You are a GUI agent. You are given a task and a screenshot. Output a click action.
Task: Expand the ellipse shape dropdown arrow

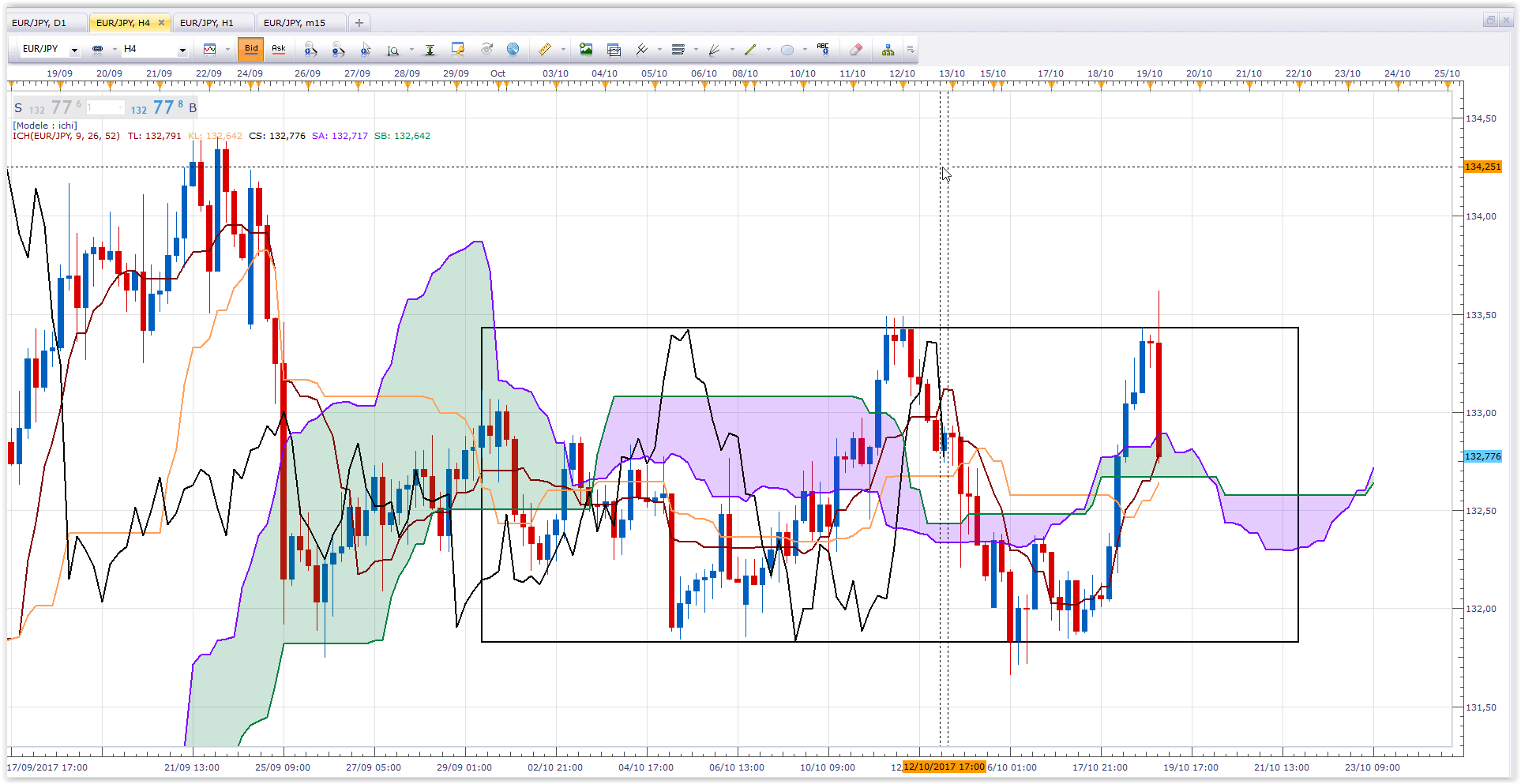coord(805,50)
